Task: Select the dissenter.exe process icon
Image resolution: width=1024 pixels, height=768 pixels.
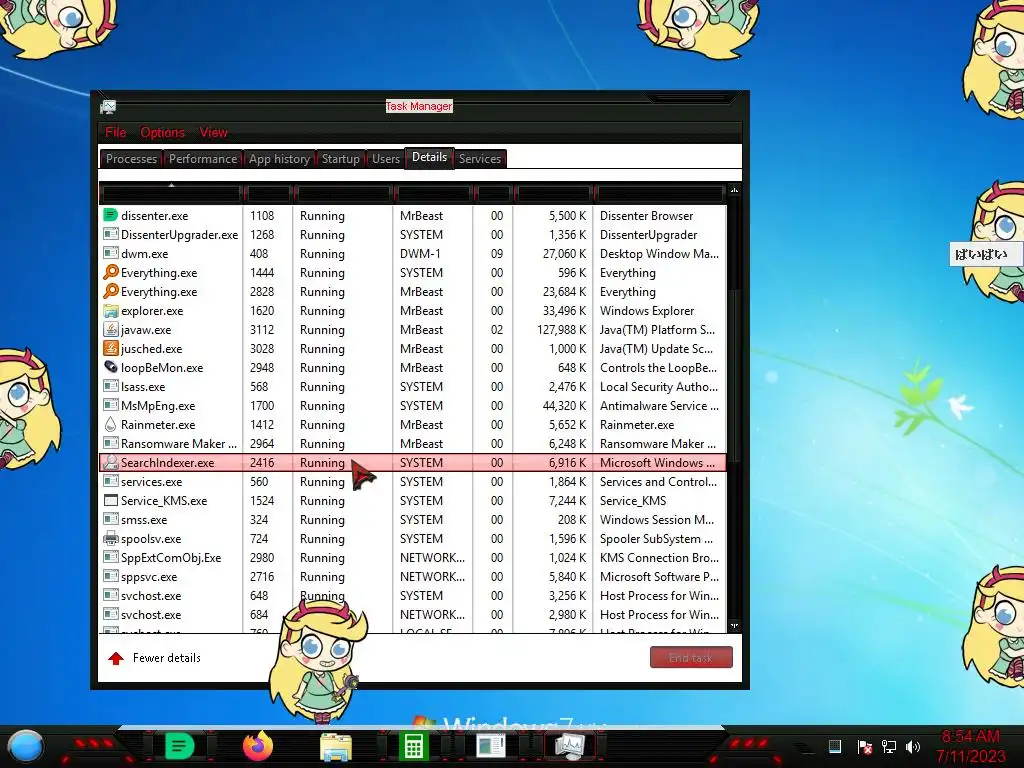Action: 111,215
